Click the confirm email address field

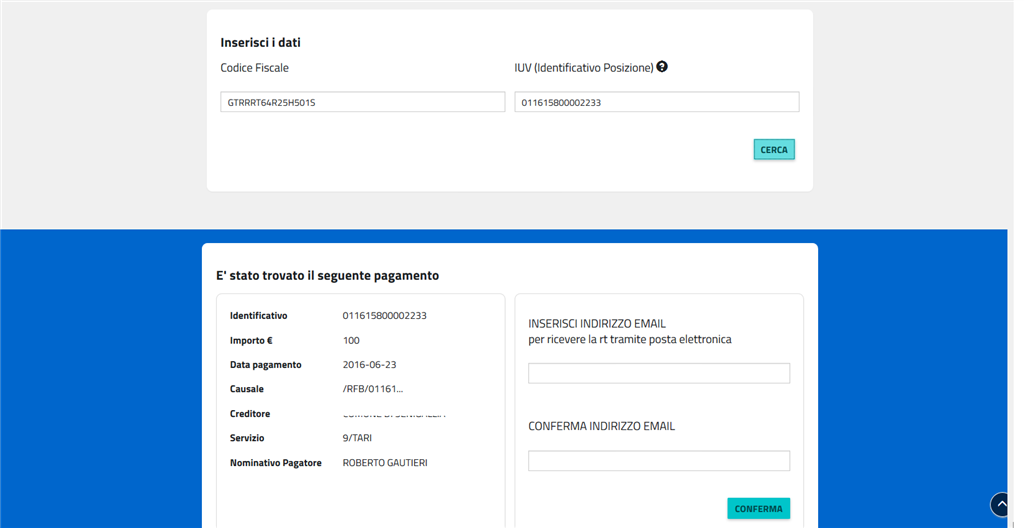658,461
